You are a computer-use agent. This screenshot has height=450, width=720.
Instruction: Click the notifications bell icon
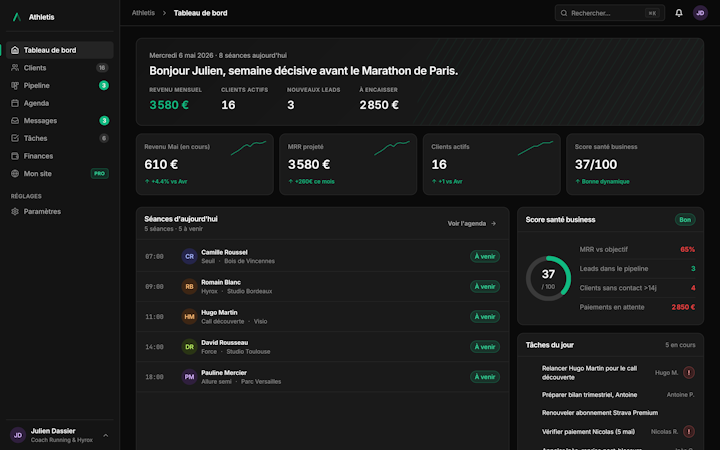[x=679, y=13]
